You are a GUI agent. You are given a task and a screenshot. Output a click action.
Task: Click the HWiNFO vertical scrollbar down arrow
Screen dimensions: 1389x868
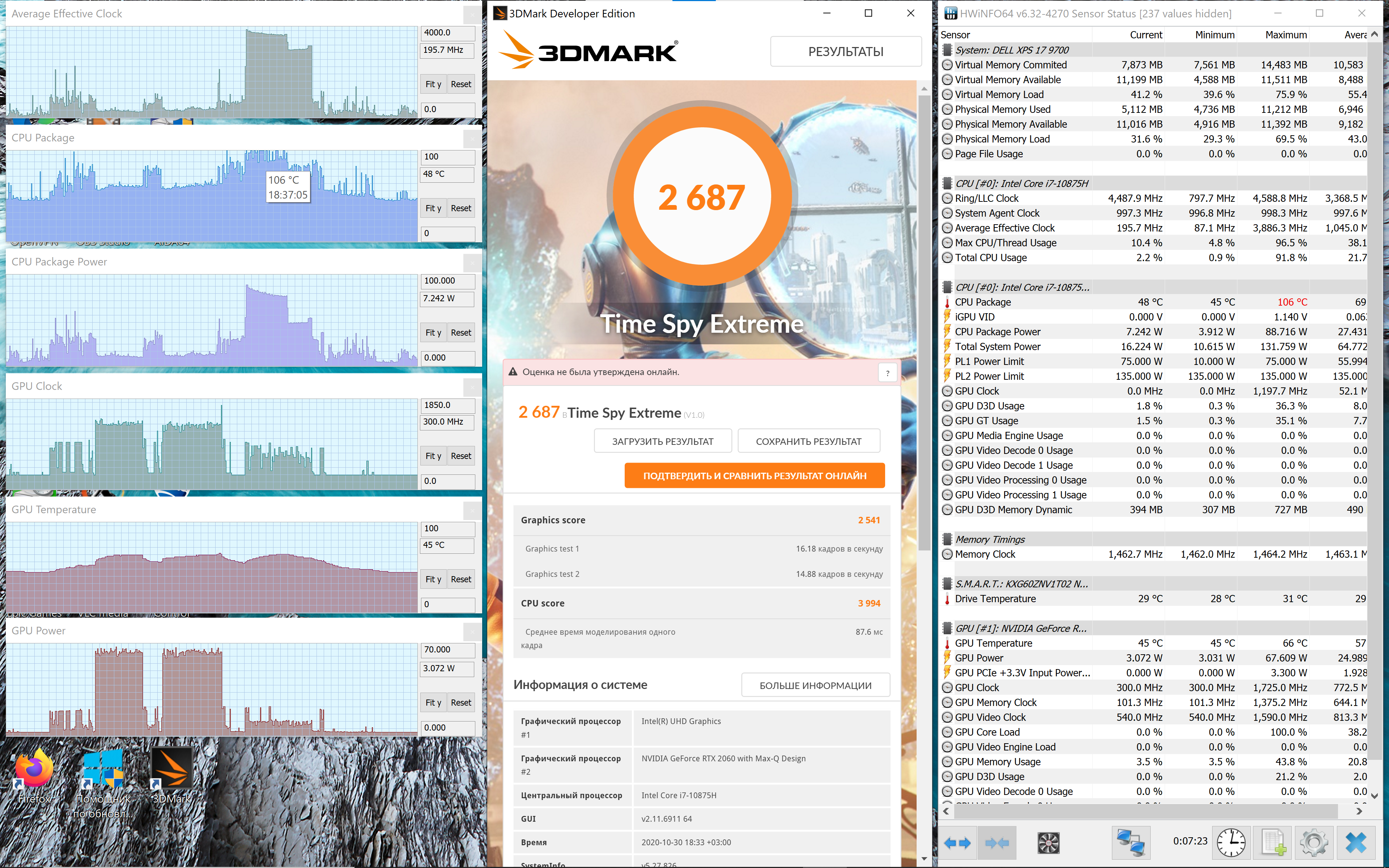[1374, 796]
